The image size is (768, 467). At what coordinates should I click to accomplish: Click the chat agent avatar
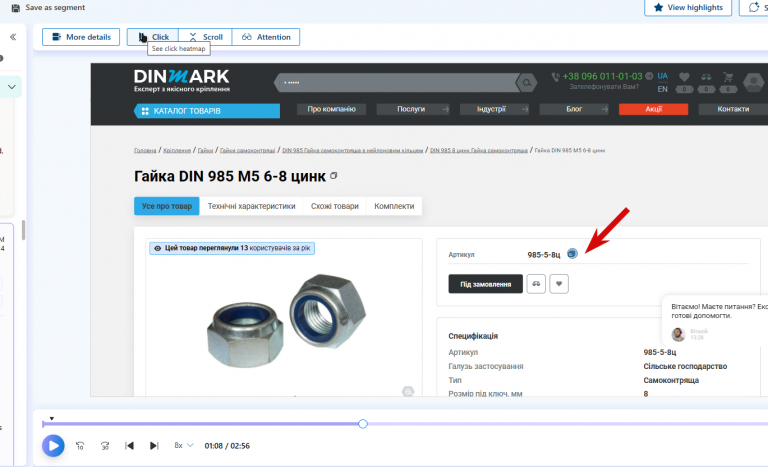678,335
